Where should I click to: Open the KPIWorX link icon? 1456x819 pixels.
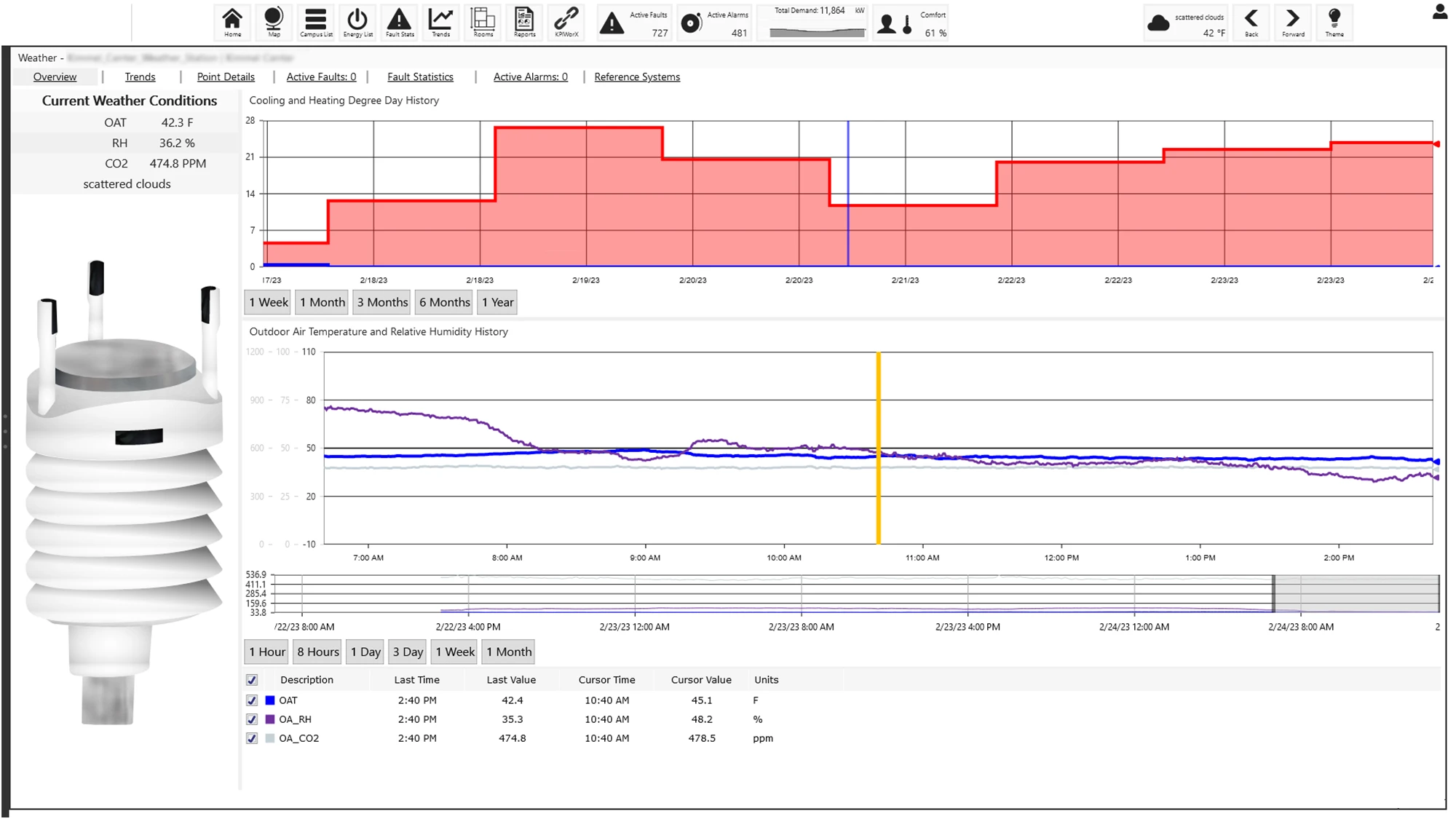click(x=566, y=22)
